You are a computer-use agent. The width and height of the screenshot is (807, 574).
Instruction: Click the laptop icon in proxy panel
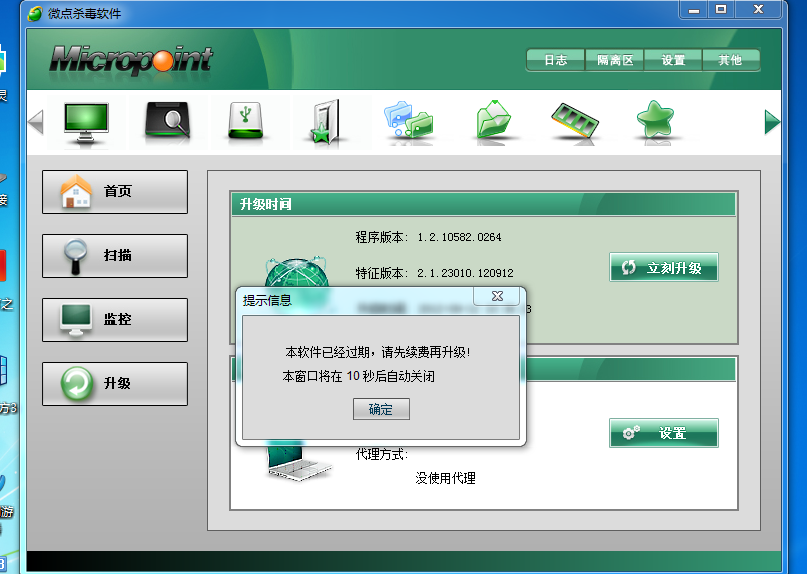tap(299, 461)
